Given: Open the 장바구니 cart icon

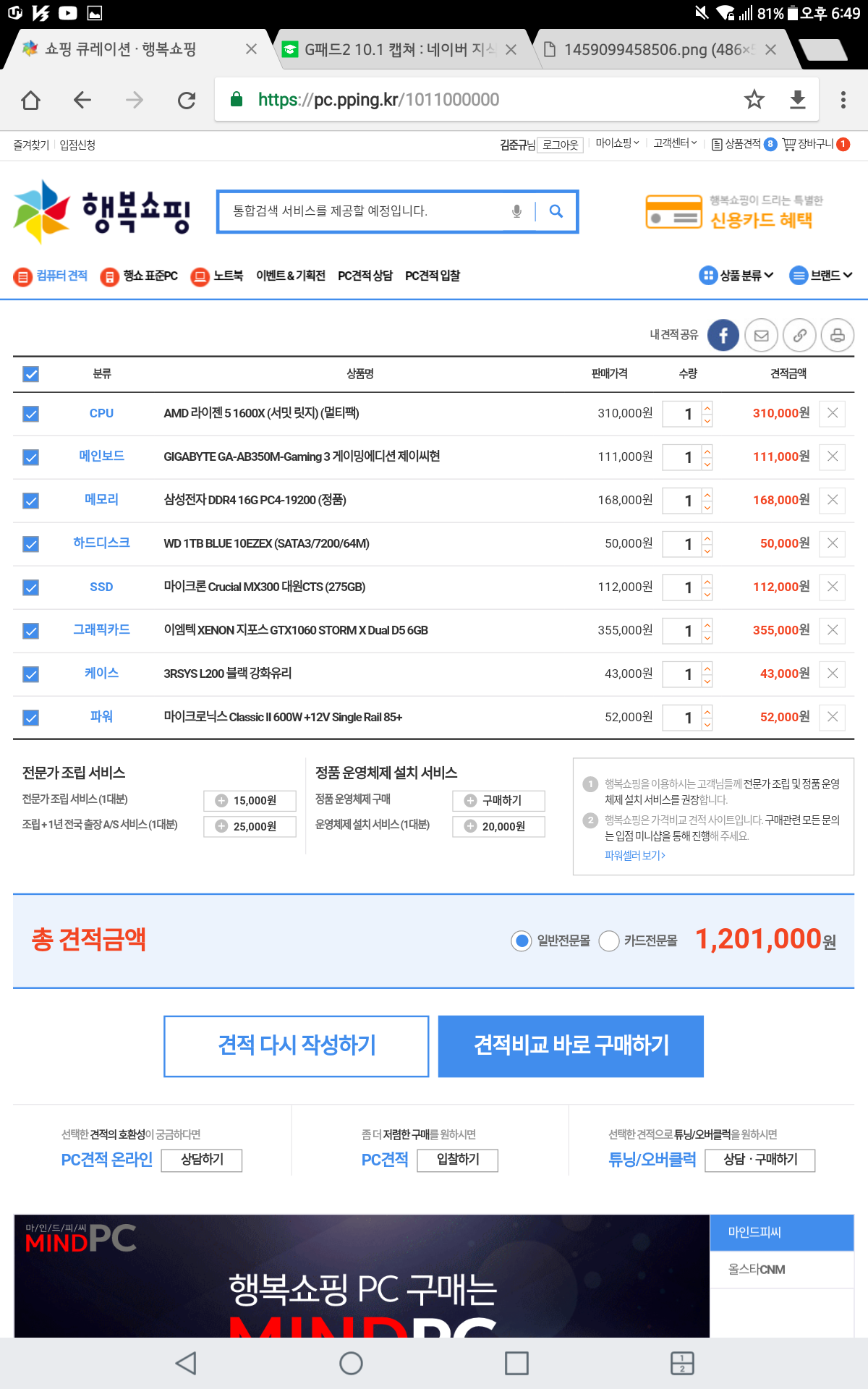Looking at the screenshot, I should (816, 144).
